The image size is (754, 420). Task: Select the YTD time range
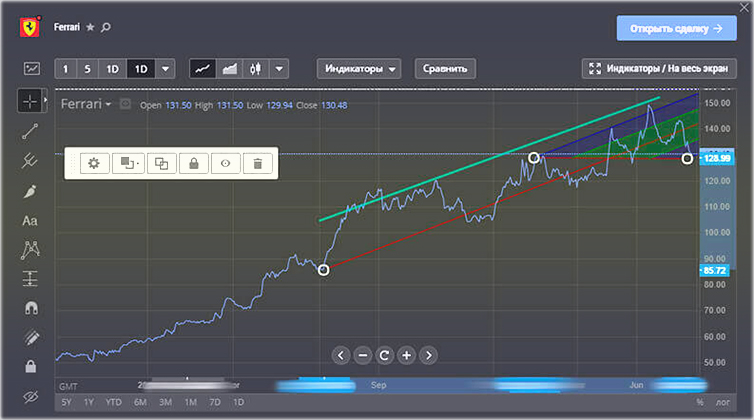tap(115, 402)
